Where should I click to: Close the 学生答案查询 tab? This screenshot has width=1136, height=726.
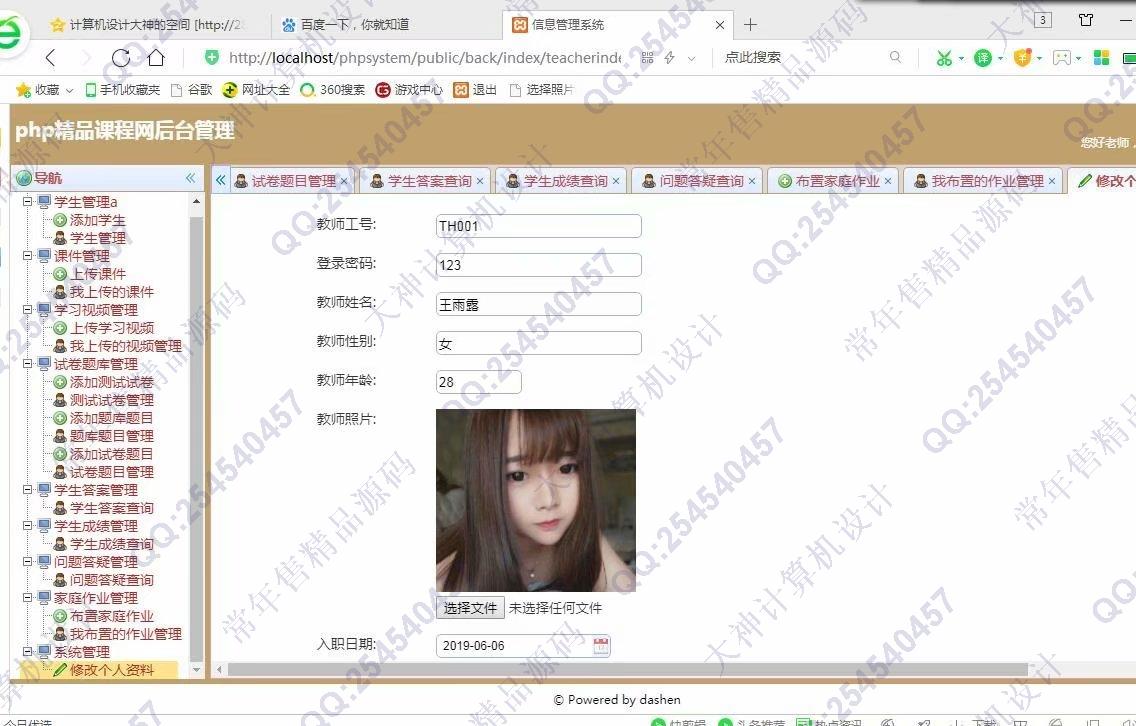tap(480, 181)
